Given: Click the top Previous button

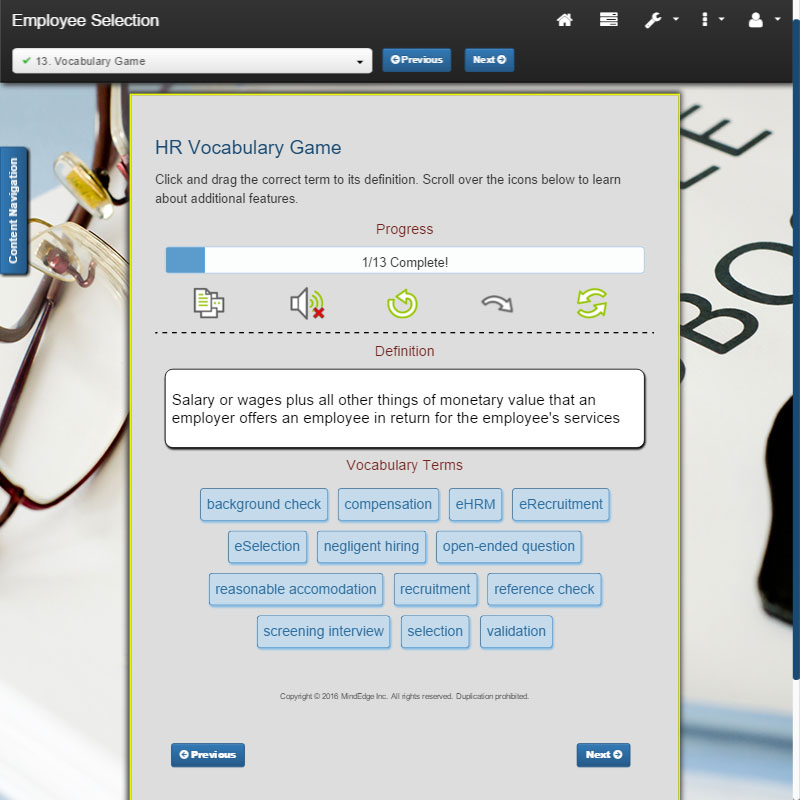Looking at the screenshot, I should click(x=416, y=60).
